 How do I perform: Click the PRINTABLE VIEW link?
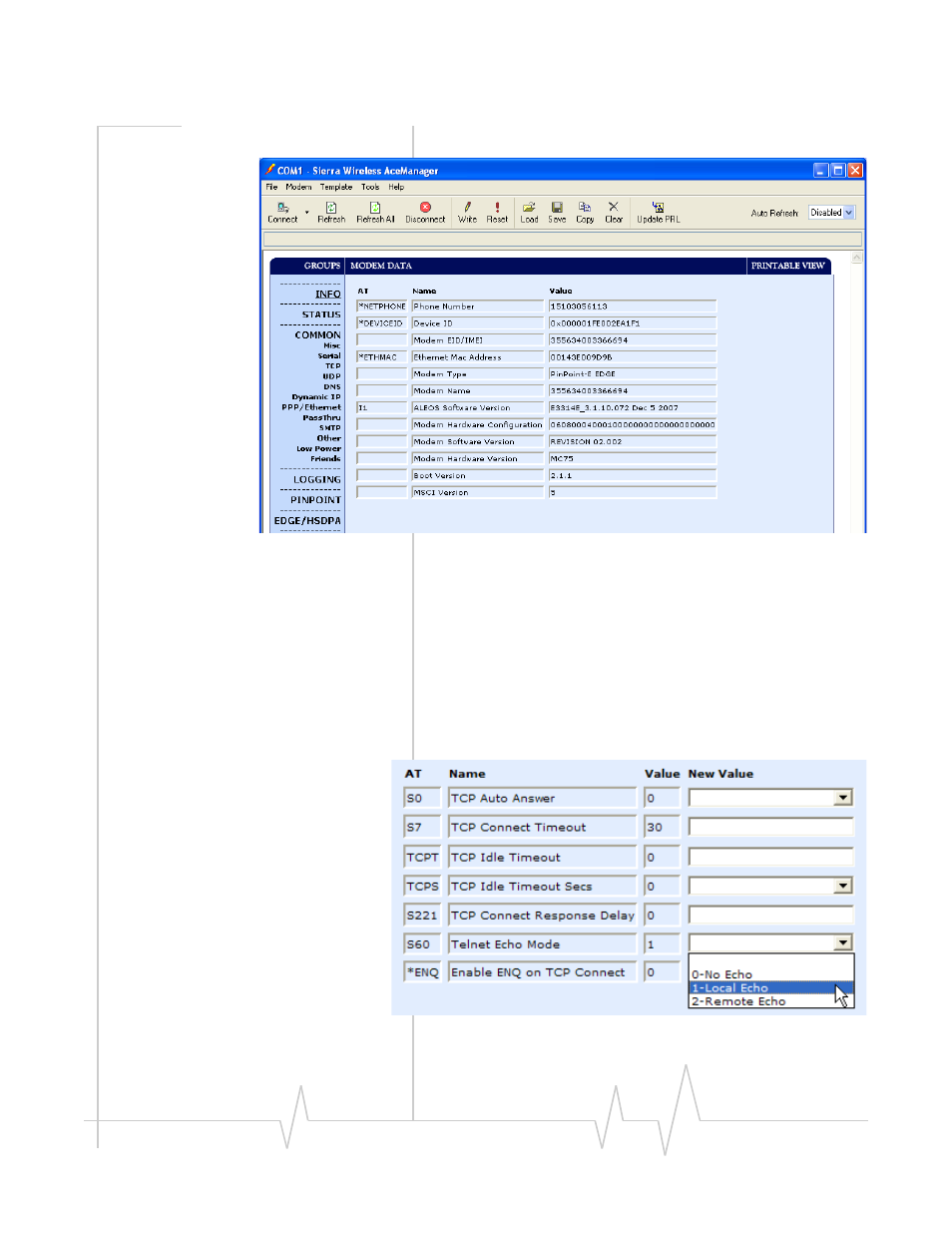[788, 266]
